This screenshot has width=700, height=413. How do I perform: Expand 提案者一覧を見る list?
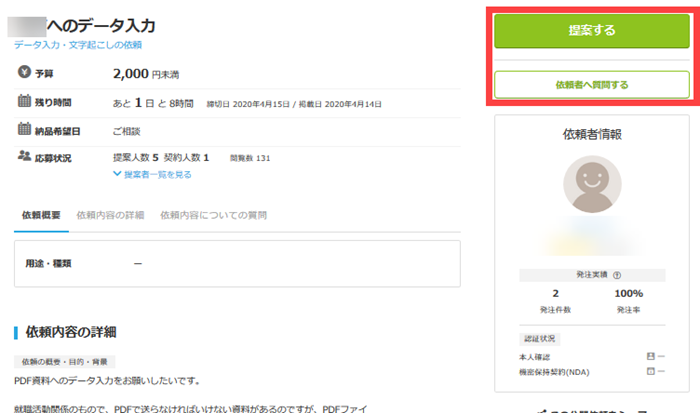point(152,174)
